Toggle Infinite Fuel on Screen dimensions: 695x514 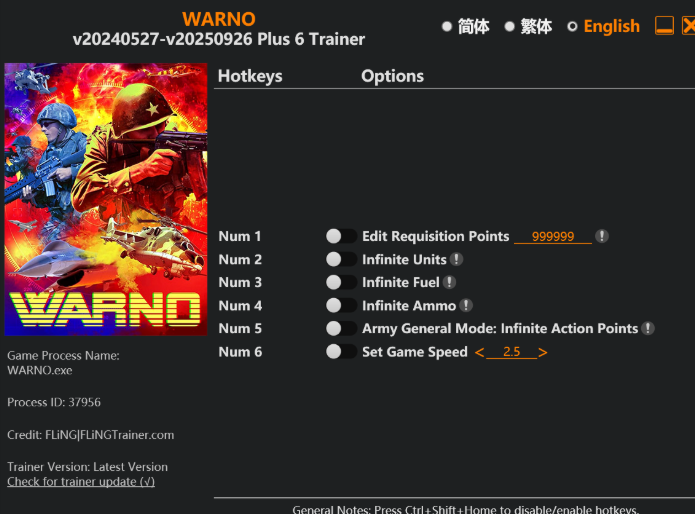click(x=341, y=283)
